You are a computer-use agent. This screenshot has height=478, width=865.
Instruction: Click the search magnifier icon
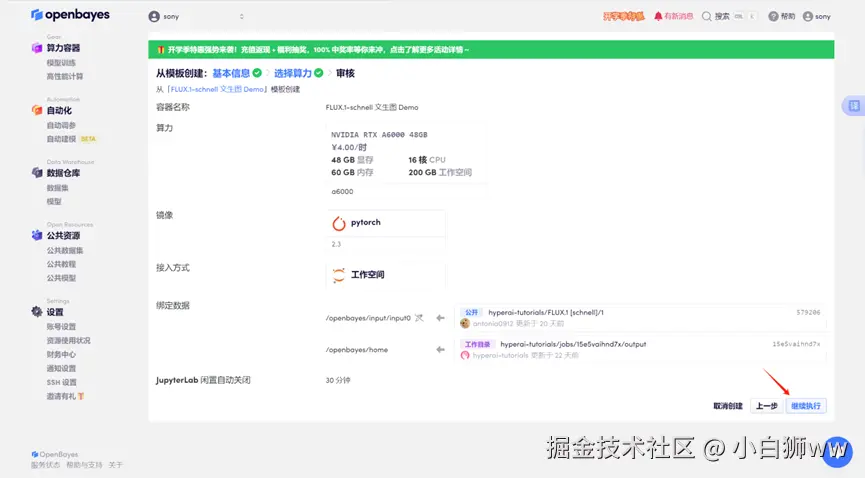coord(707,17)
